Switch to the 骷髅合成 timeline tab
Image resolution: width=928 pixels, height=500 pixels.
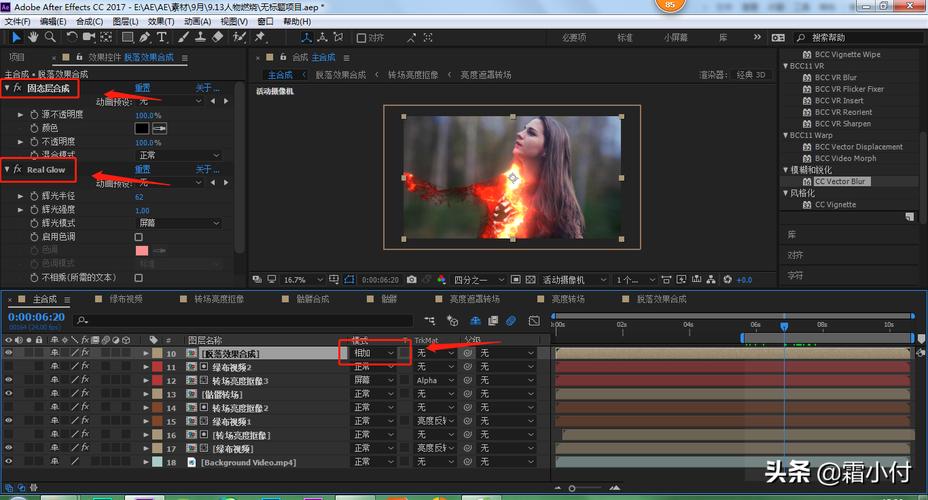tap(312, 299)
